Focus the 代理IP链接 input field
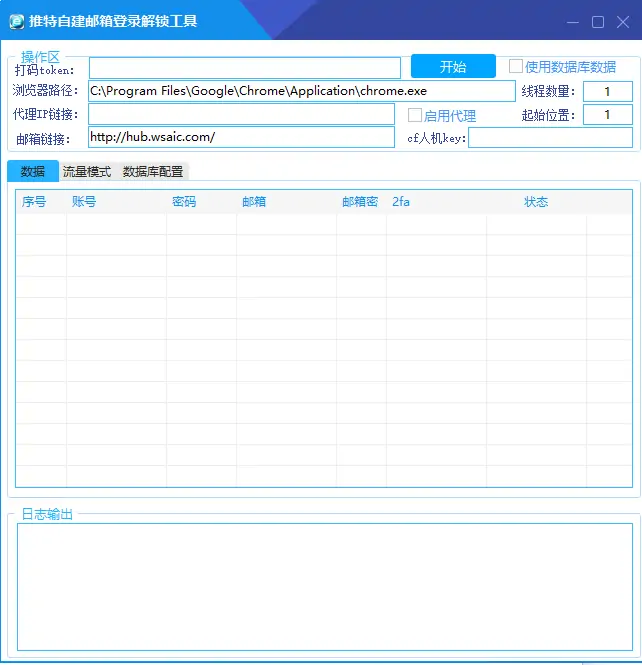Screen dimensions: 642x665 point(241,114)
